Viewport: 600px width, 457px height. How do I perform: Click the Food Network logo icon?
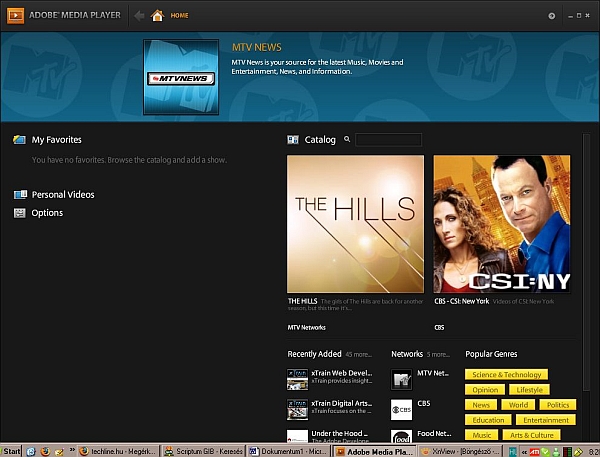pyautogui.click(x=401, y=436)
